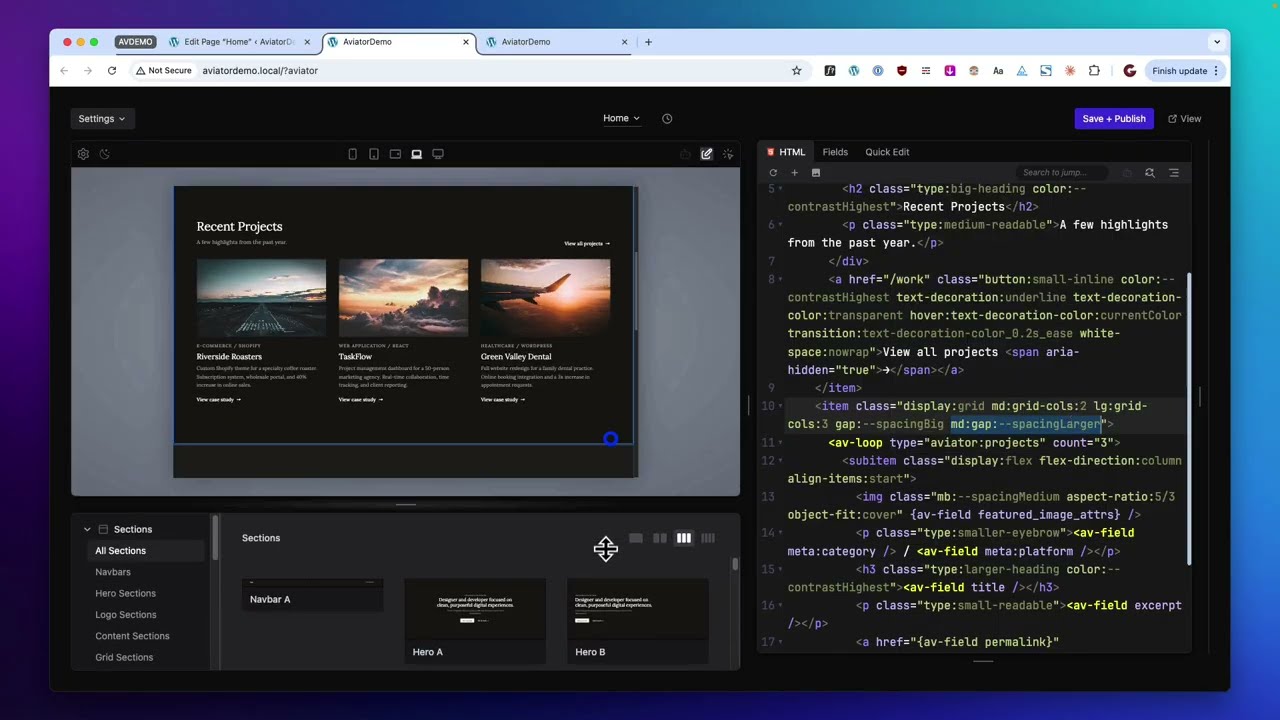This screenshot has width=1280, height=720.
Task: Click the editor refresh icon
Action: (773, 173)
